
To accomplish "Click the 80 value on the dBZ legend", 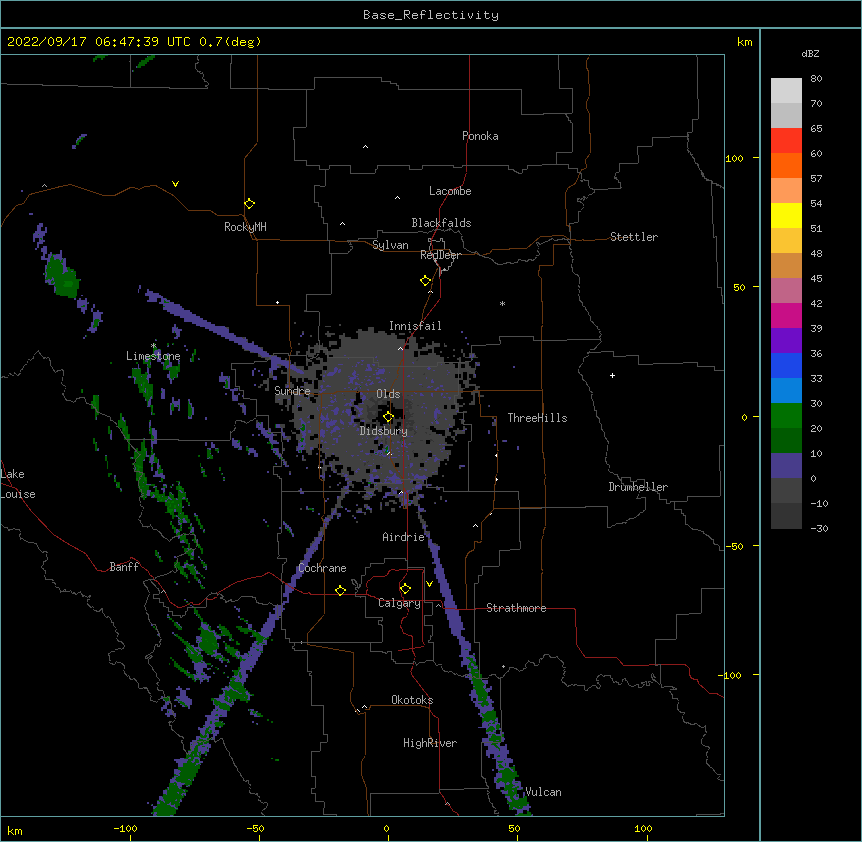I will pyautogui.click(x=816, y=79).
